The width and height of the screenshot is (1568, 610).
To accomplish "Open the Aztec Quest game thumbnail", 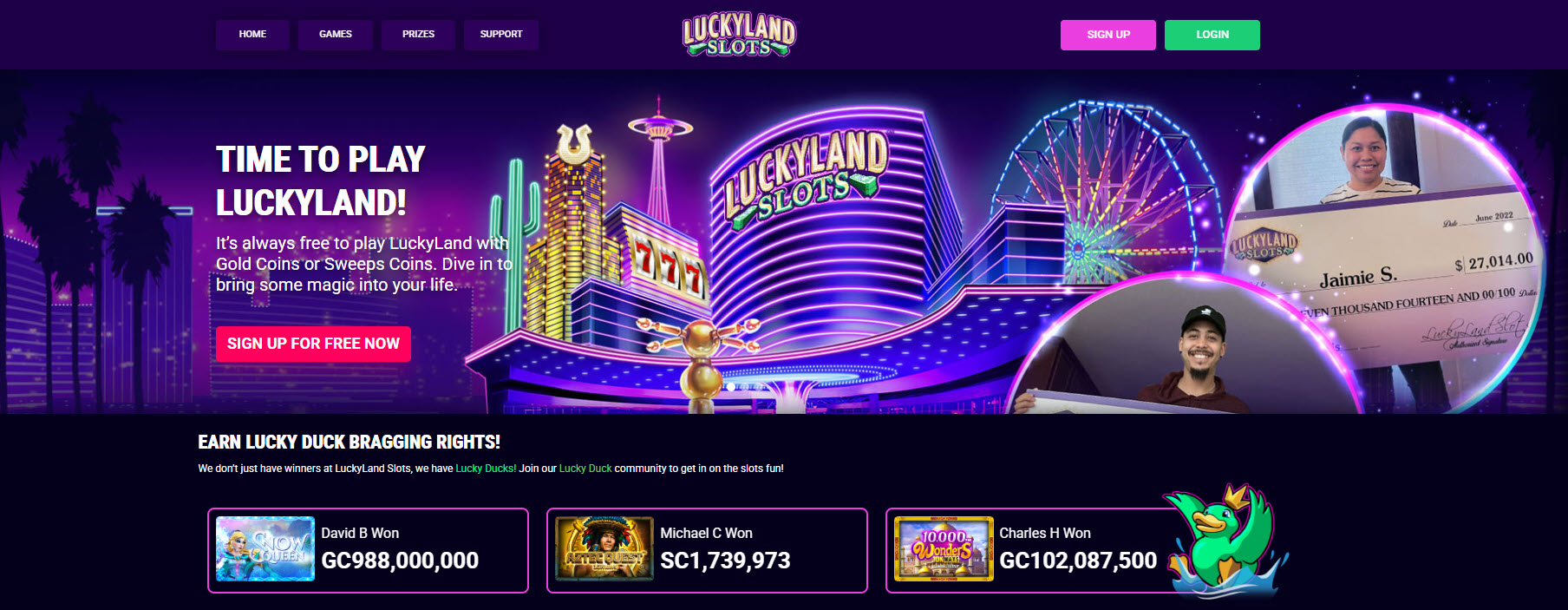I will pos(604,548).
